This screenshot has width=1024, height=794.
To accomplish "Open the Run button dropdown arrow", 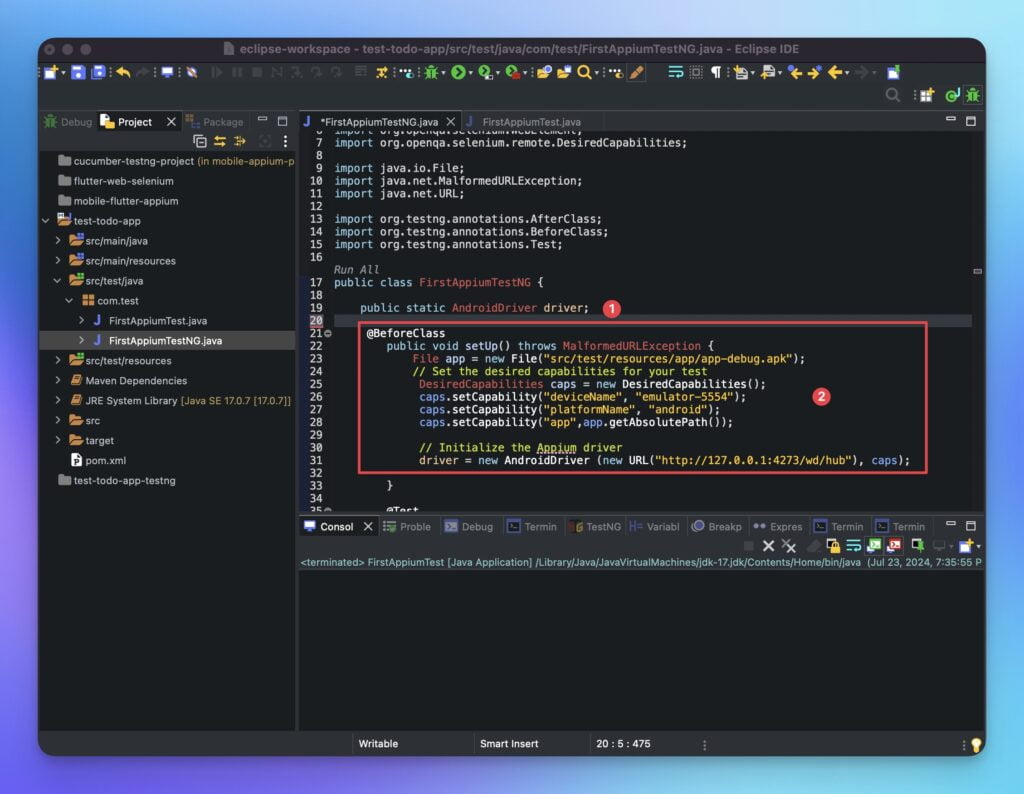I will [x=470, y=73].
